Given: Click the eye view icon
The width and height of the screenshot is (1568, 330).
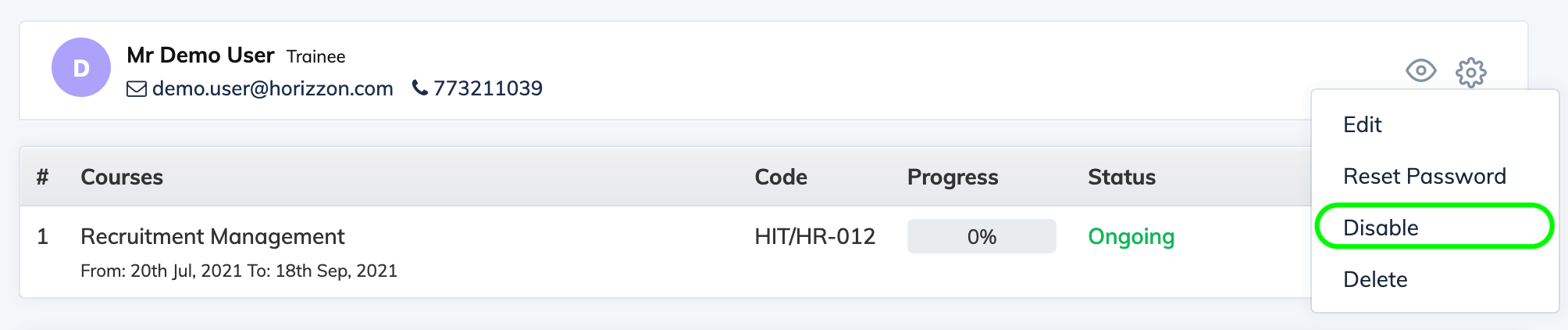Looking at the screenshot, I should [1420, 71].
